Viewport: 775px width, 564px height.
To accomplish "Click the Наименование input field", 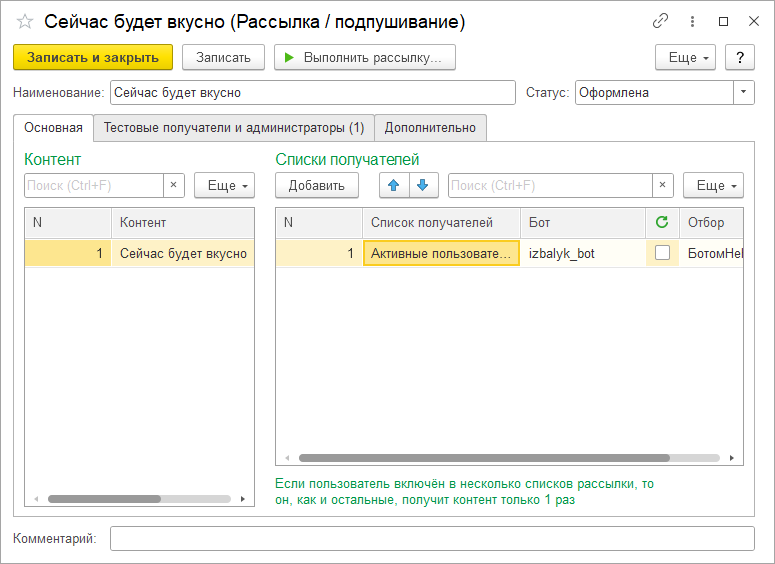I will coord(313,92).
